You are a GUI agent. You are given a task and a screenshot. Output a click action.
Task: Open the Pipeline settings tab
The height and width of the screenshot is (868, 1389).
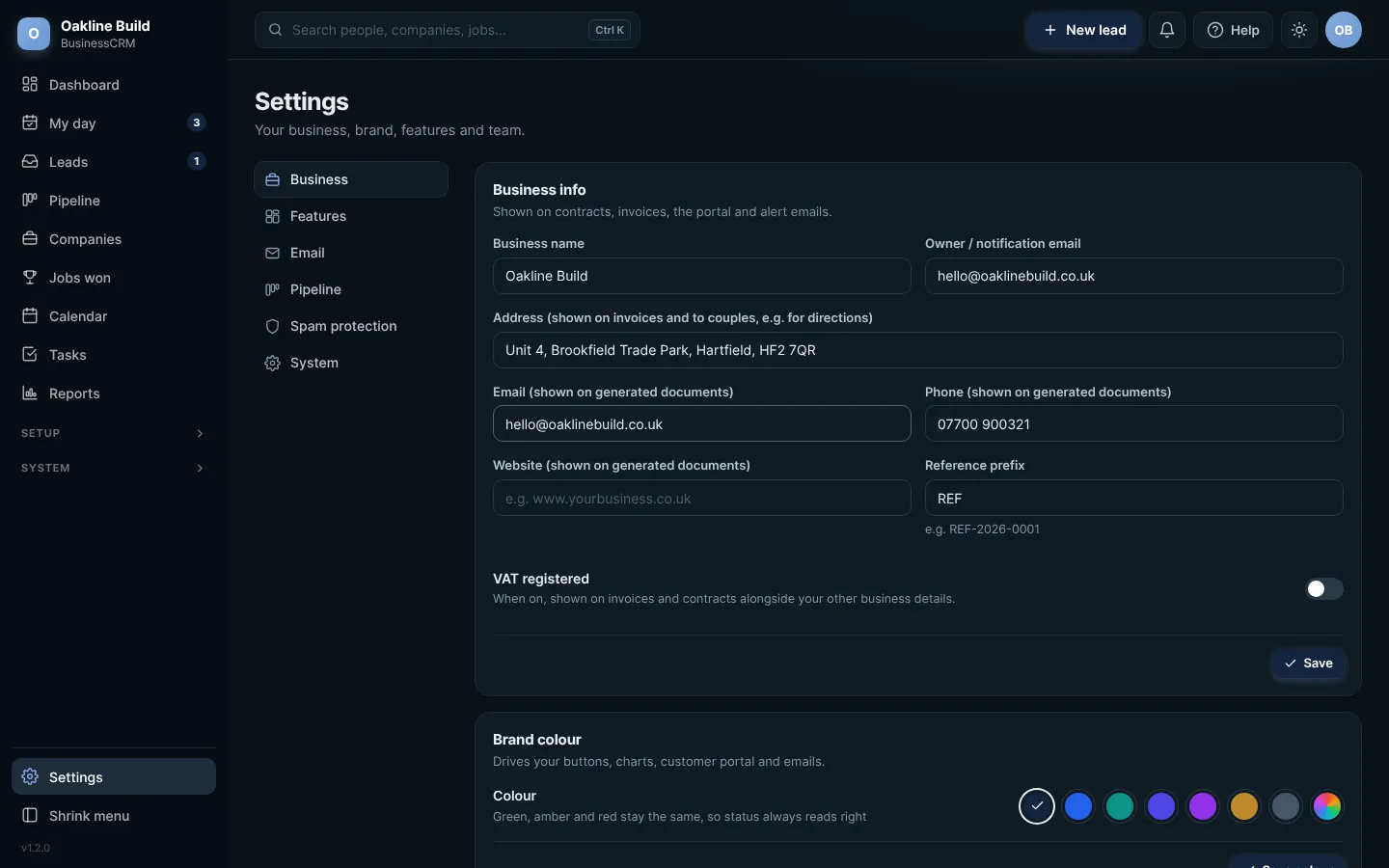[351, 289]
